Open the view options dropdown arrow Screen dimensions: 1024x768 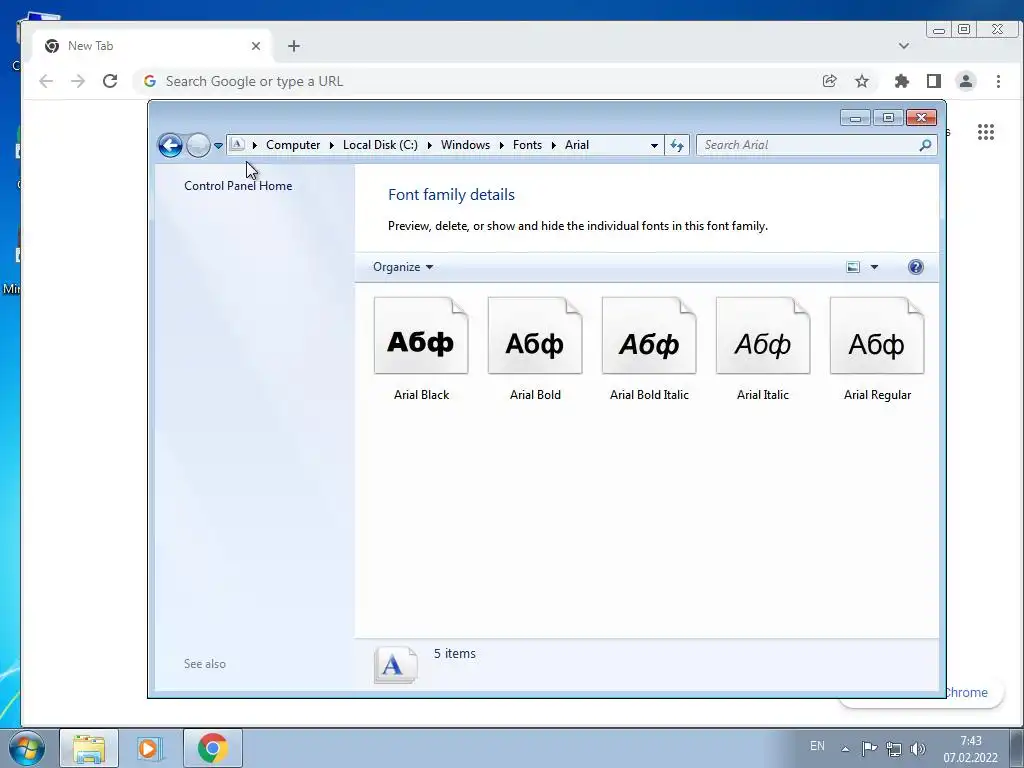[874, 267]
